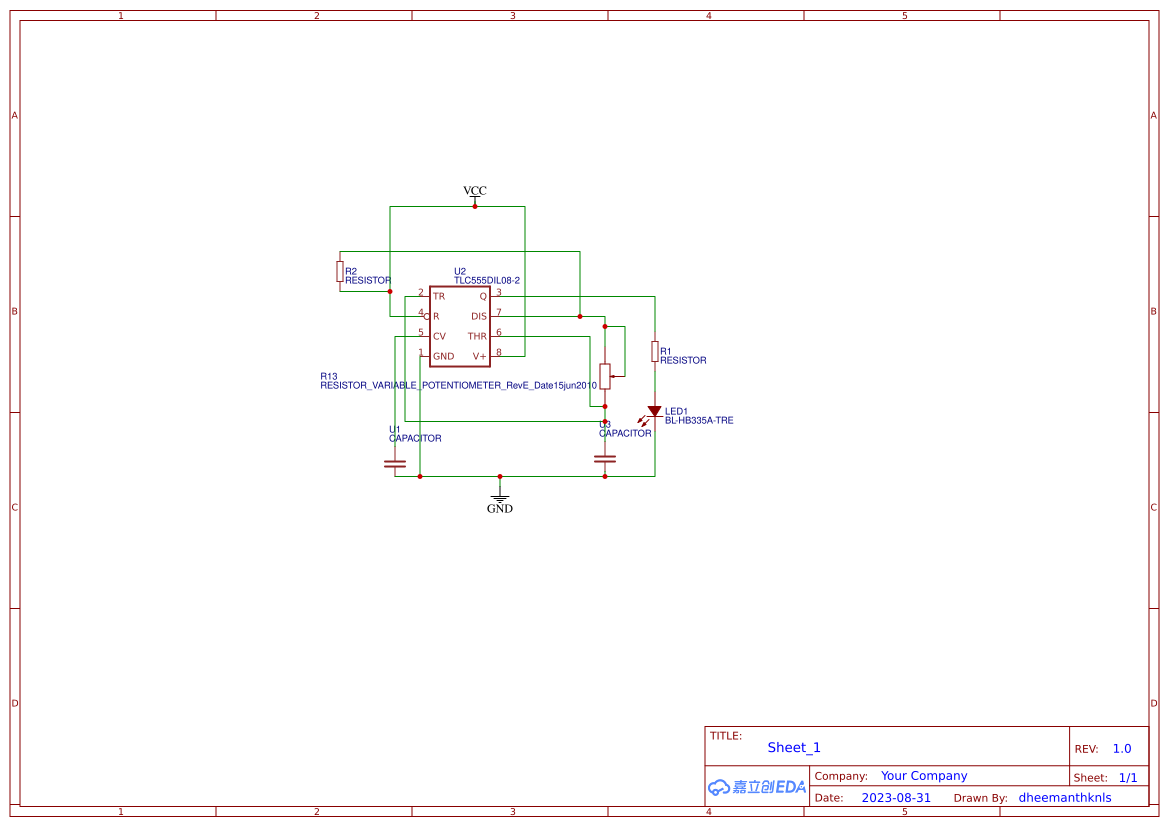1169x827 pixels.
Task: Click the Your Company field text
Action: (923, 775)
